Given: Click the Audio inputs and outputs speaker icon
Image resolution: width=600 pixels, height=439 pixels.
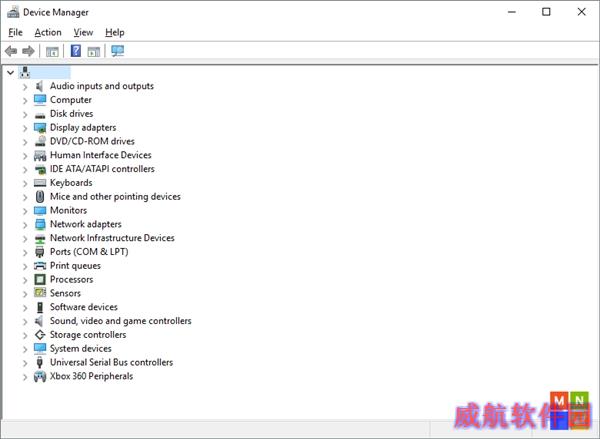Looking at the screenshot, I should tap(39, 86).
